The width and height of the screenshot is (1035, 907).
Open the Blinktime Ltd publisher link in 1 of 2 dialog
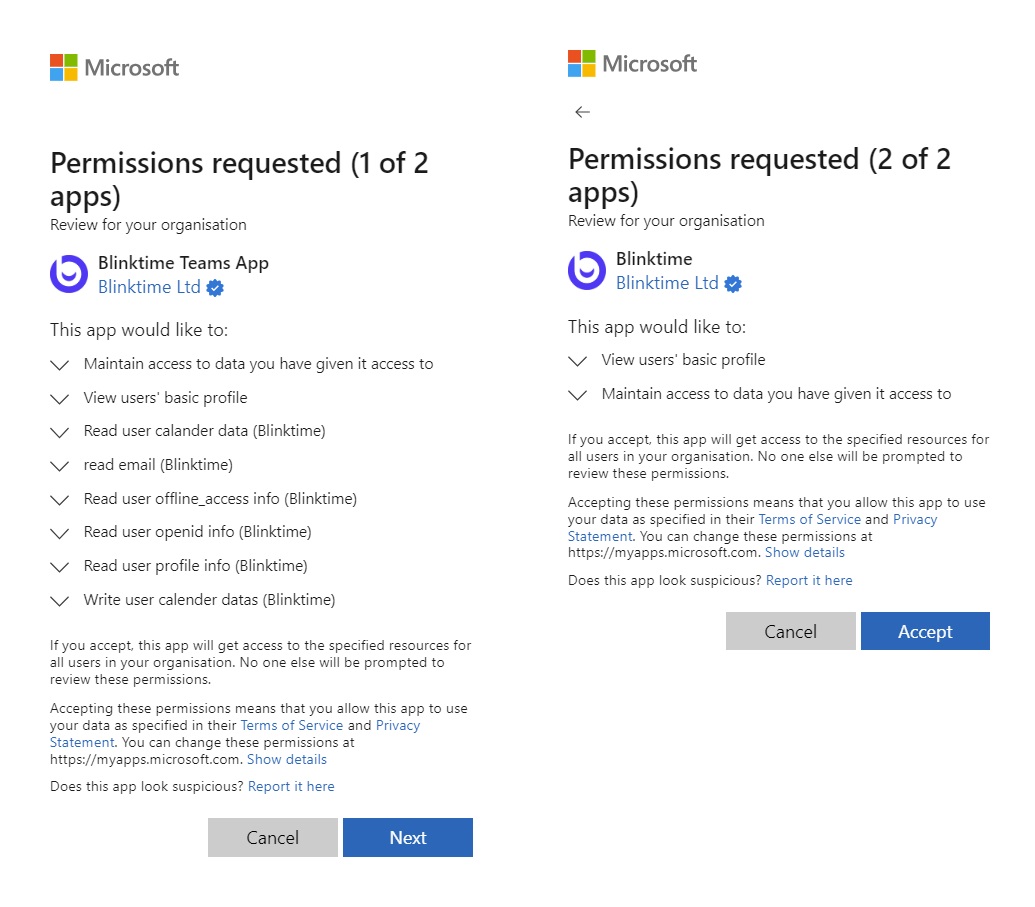coord(149,287)
